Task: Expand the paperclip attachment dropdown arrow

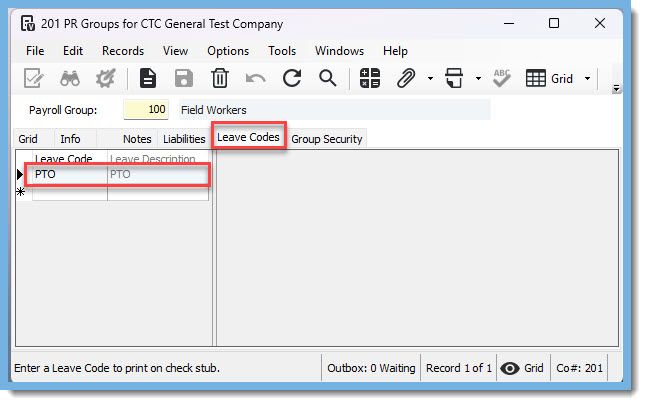Action: click(x=430, y=78)
